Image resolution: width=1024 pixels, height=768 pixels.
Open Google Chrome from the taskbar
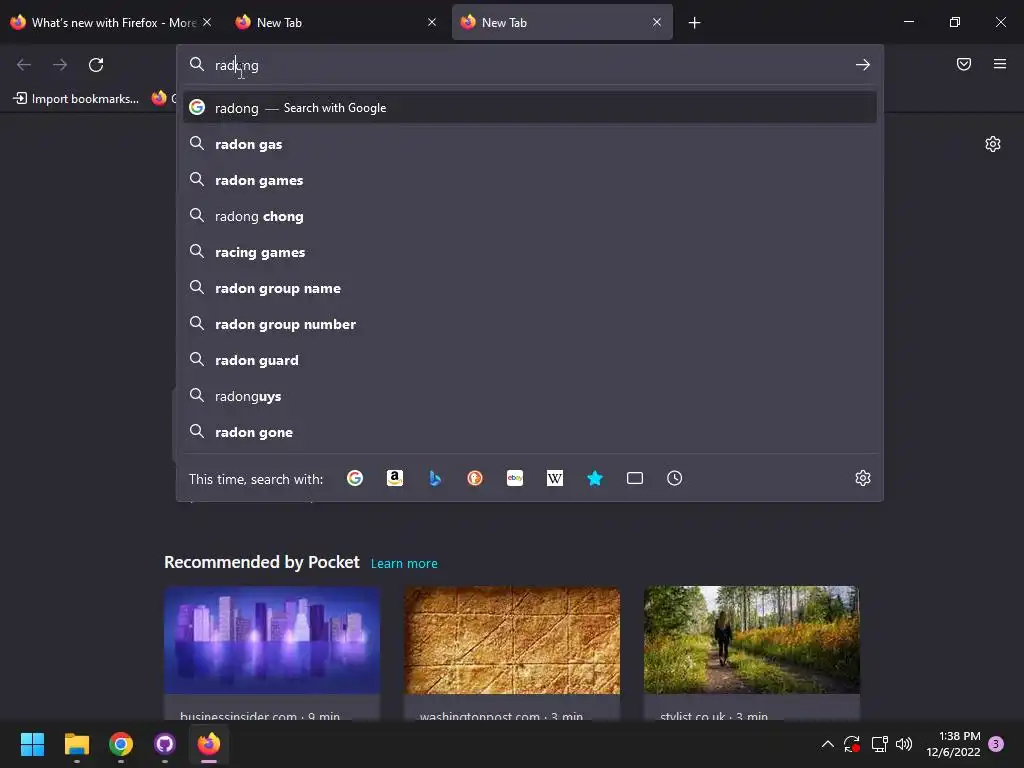click(x=121, y=744)
